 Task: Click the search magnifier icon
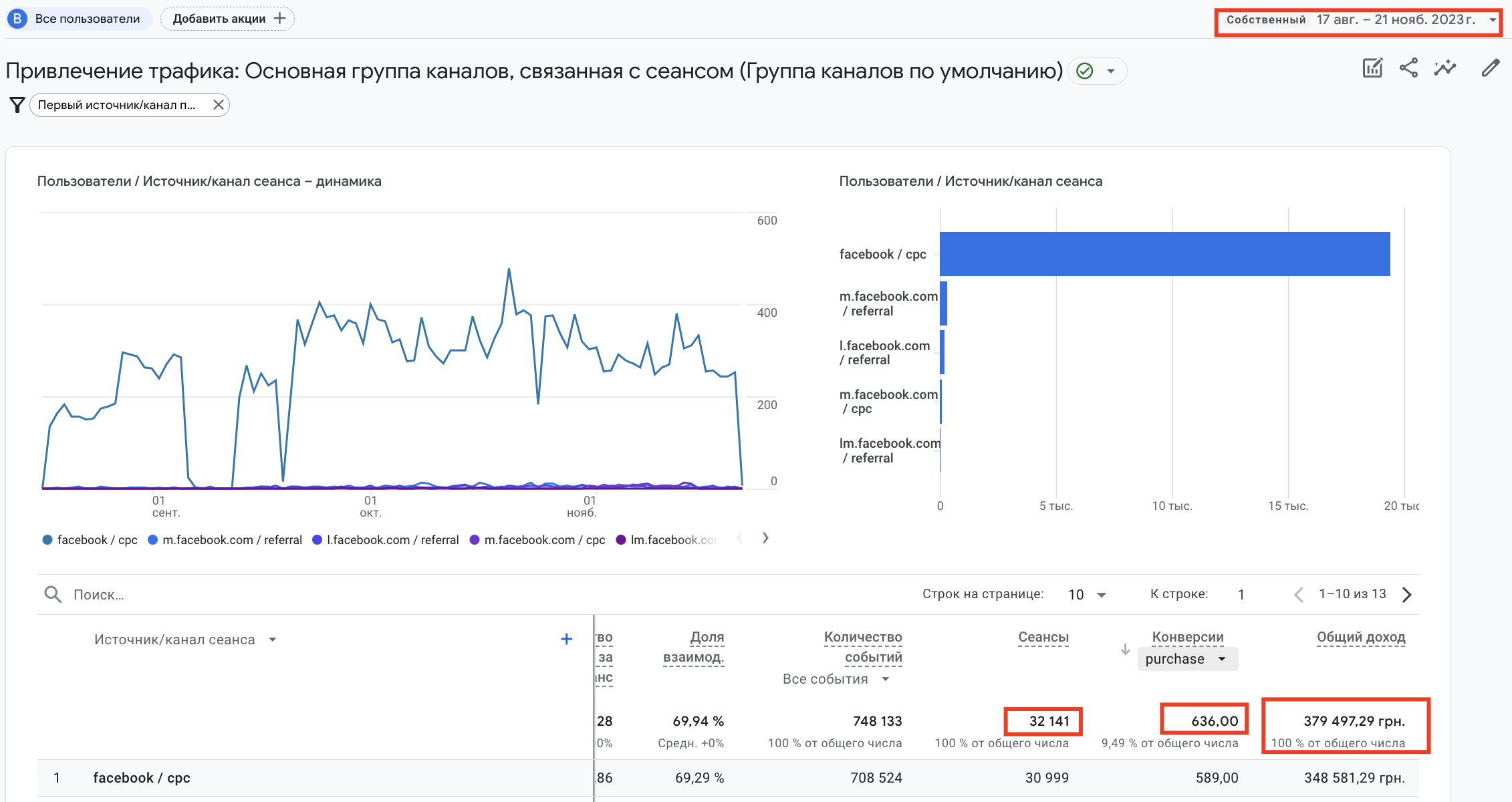coord(53,594)
